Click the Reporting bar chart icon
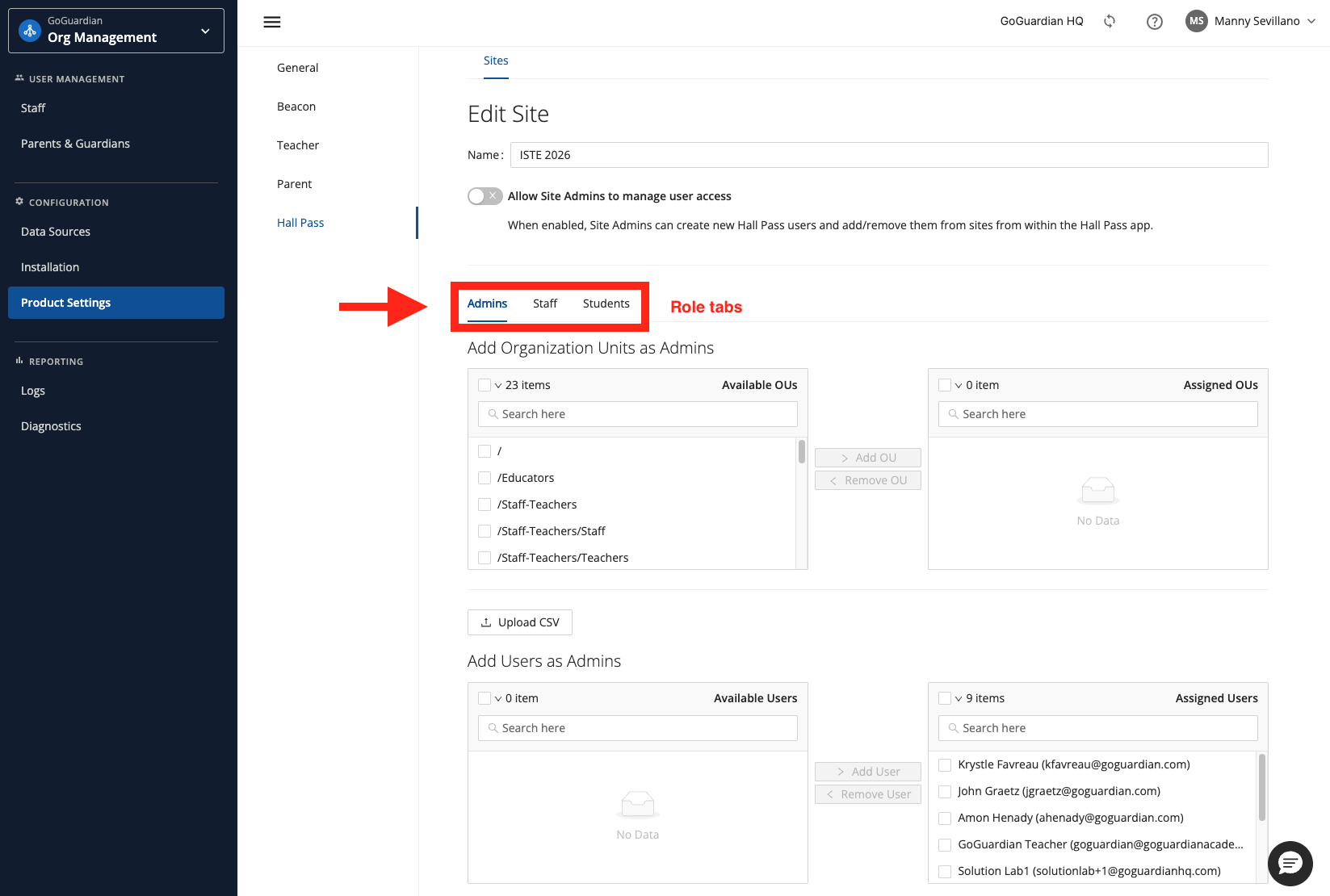This screenshot has width=1330, height=896. coord(19,361)
